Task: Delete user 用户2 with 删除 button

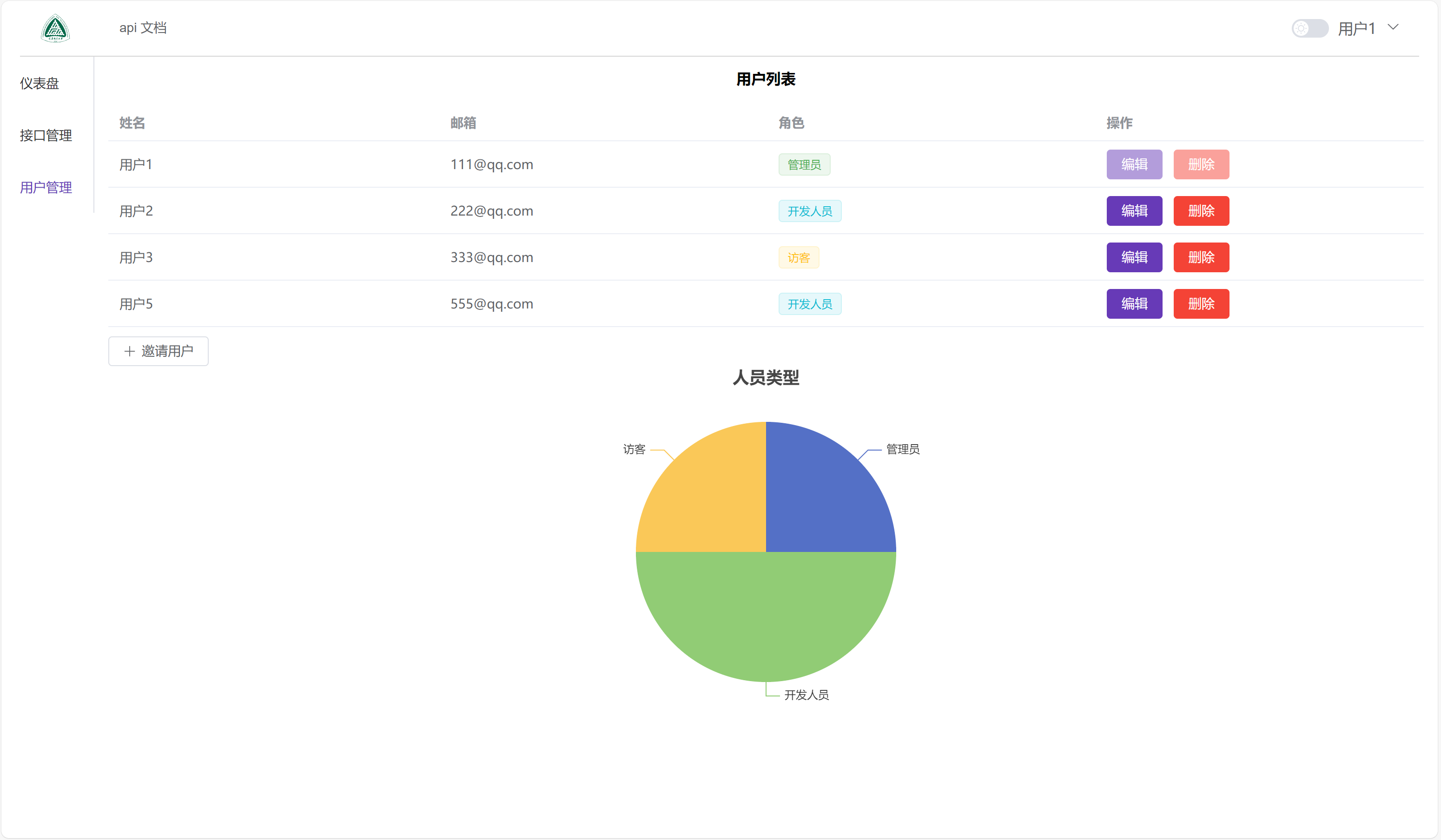Action: [1201, 211]
